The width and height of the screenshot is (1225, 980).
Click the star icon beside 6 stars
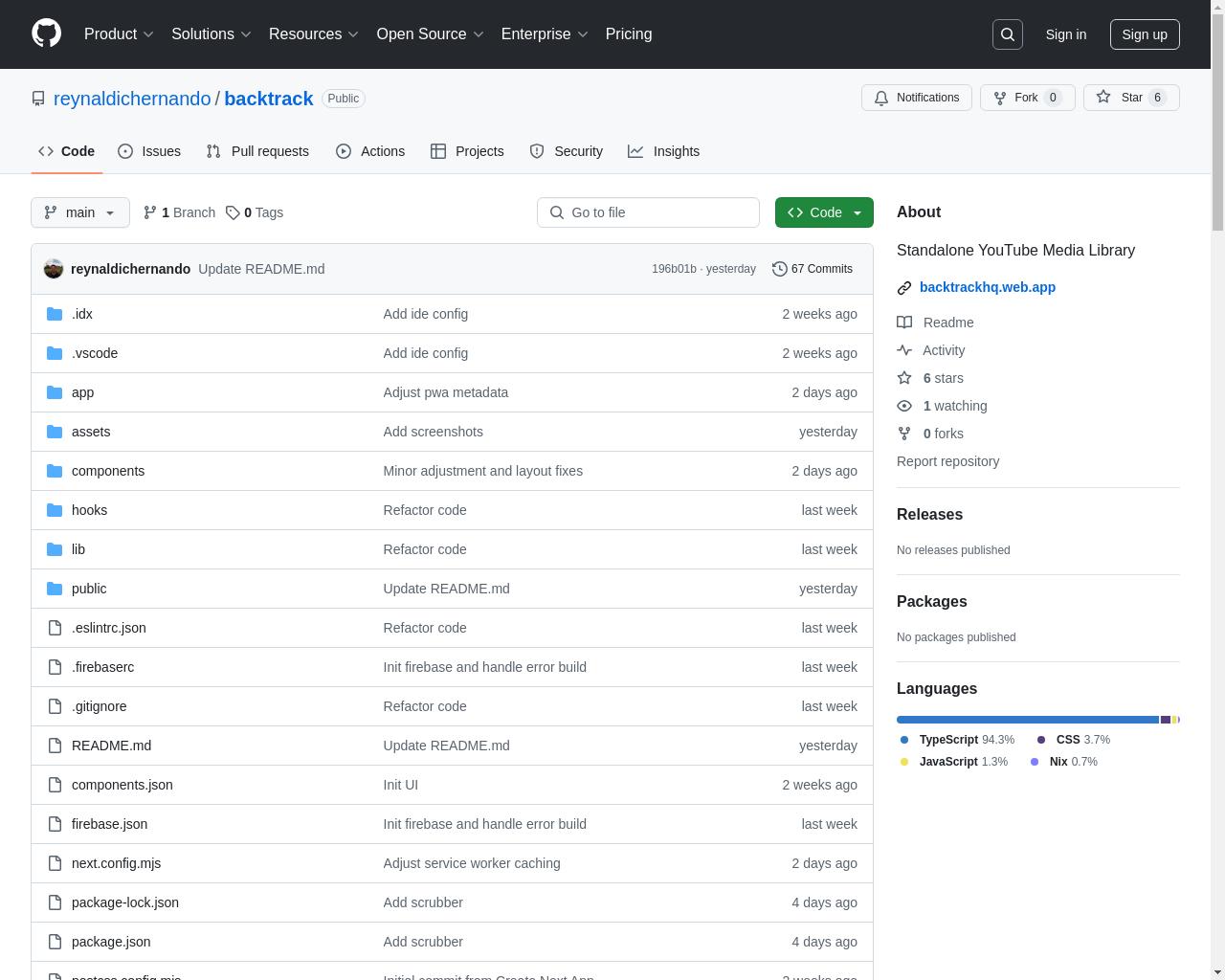coord(904,378)
